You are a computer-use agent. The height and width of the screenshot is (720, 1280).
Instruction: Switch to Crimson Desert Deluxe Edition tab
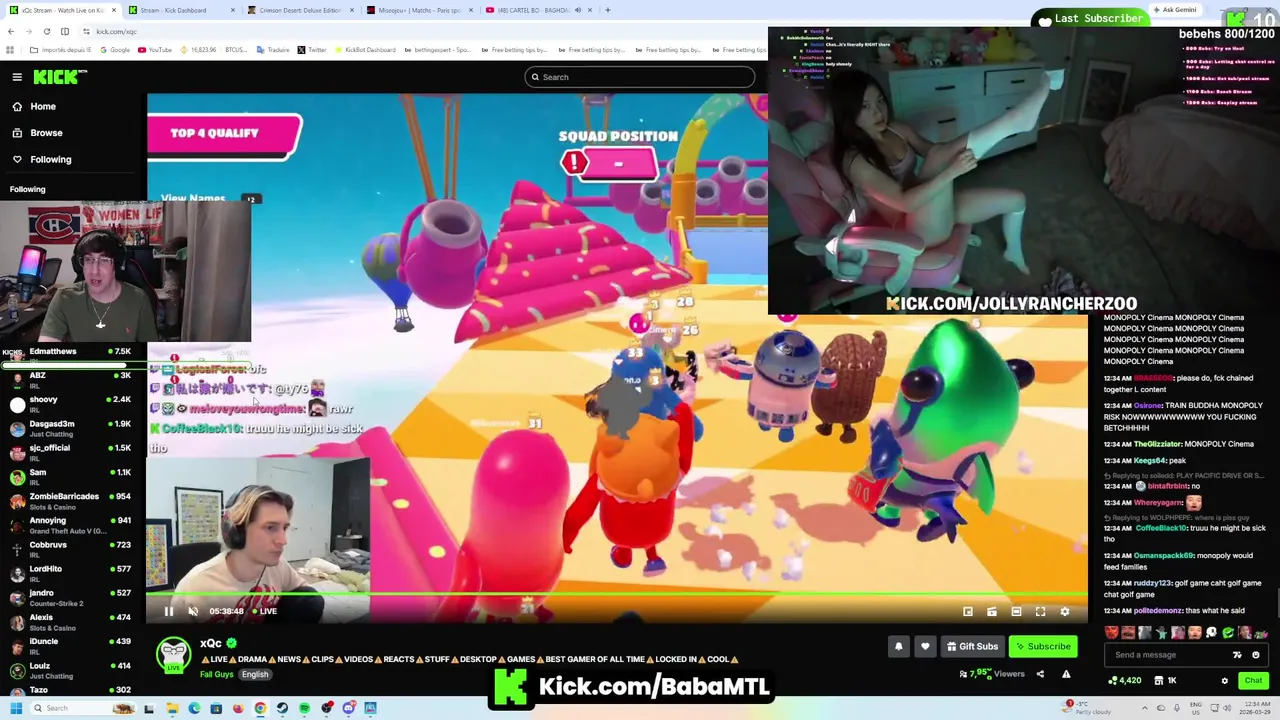(300, 10)
